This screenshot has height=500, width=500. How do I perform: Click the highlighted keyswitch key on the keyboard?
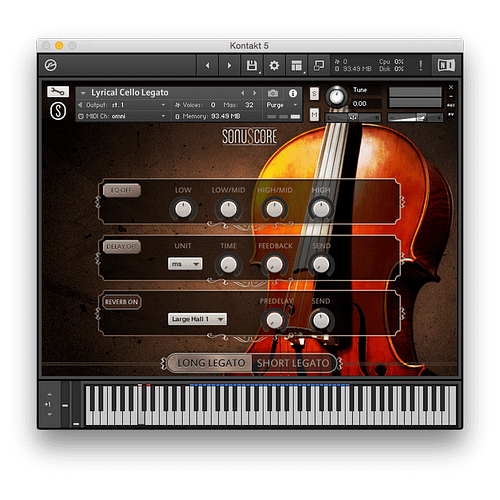(x=141, y=405)
